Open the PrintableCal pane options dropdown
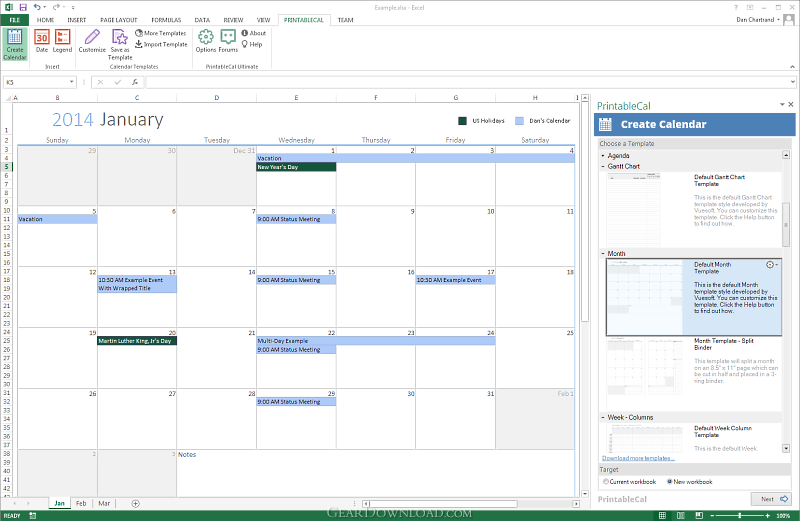800x521 pixels. pos(782,105)
